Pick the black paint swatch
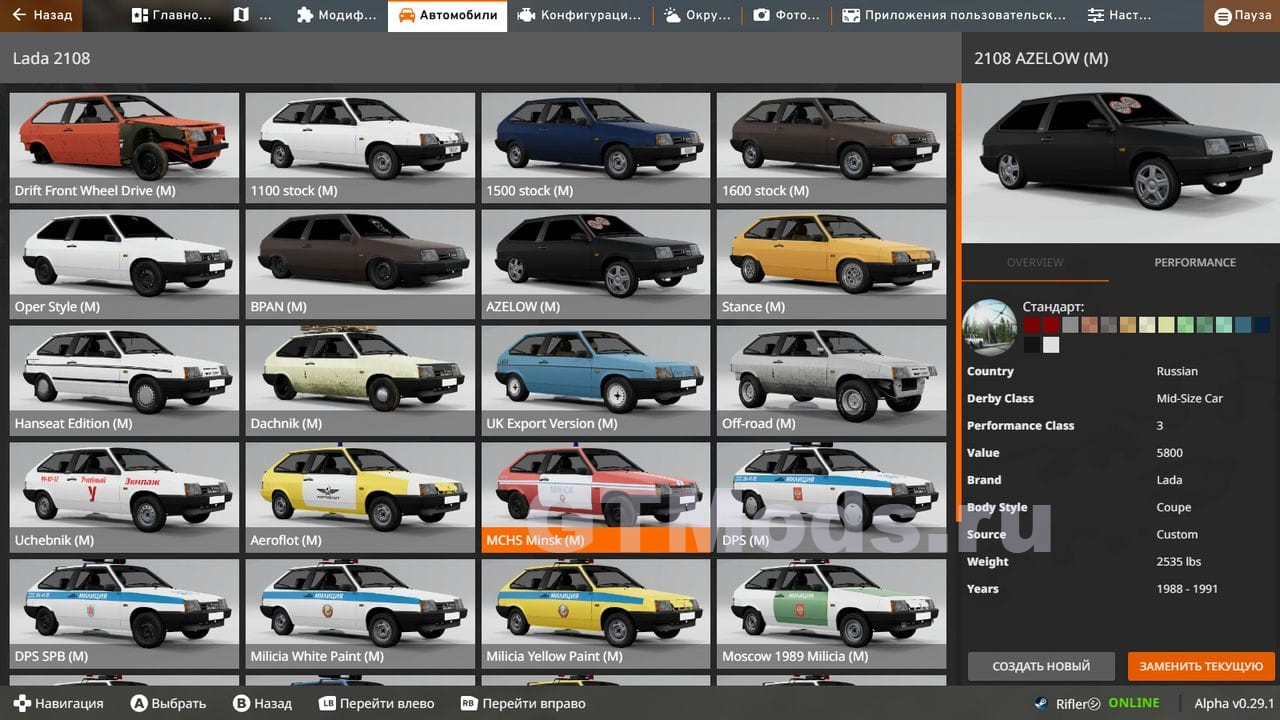The height and width of the screenshot is (720, 1280). coord(1032,345)
